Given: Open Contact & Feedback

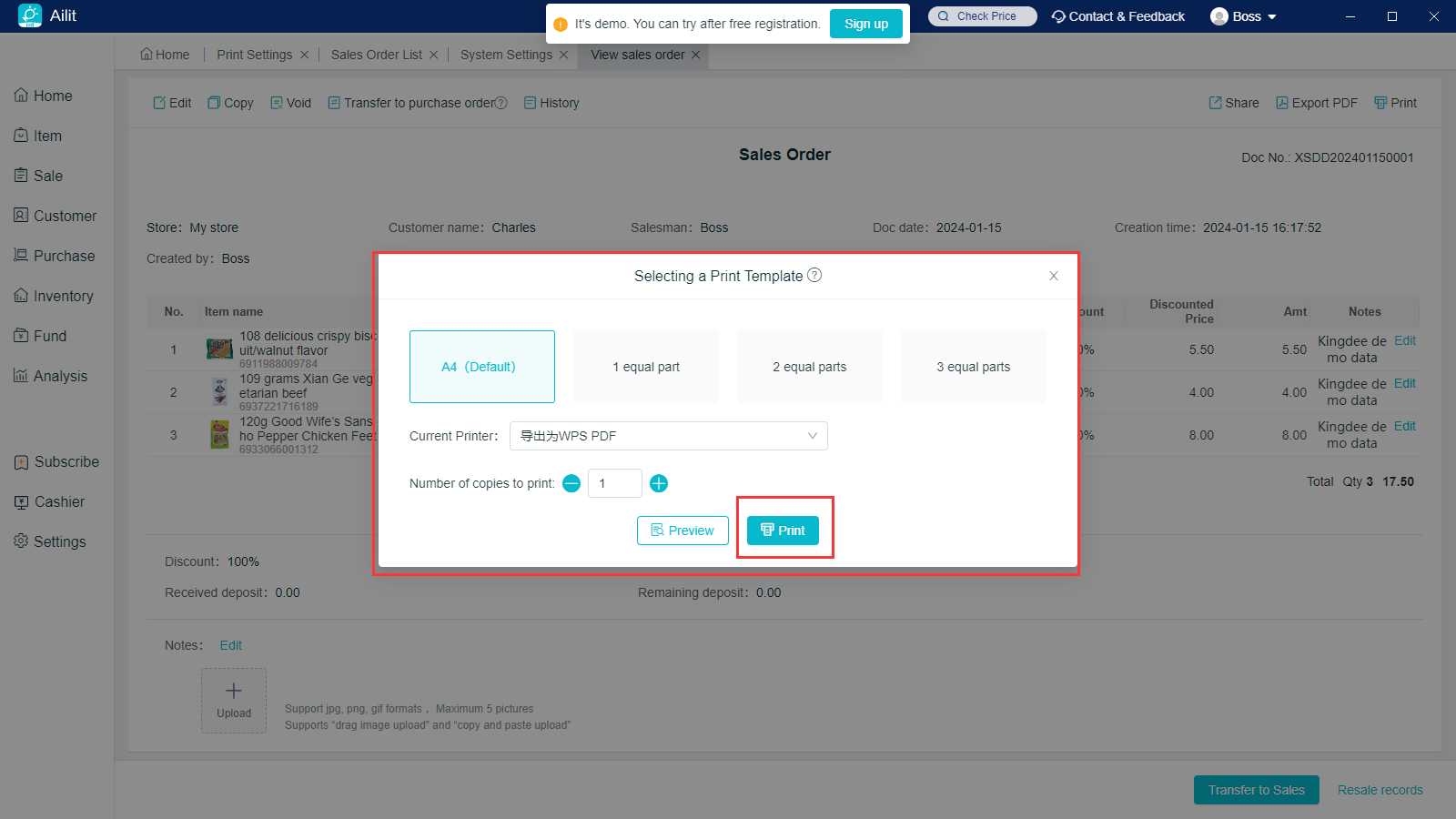Looking at the screenshot, I should point(1118,16).
